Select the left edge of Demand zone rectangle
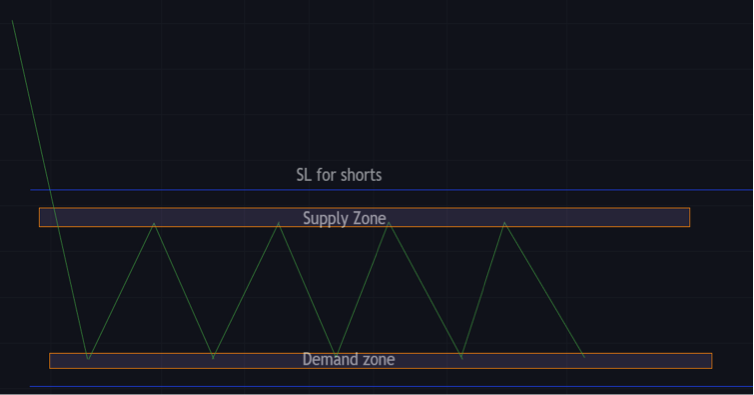754x395 pixels. point(50,361)
